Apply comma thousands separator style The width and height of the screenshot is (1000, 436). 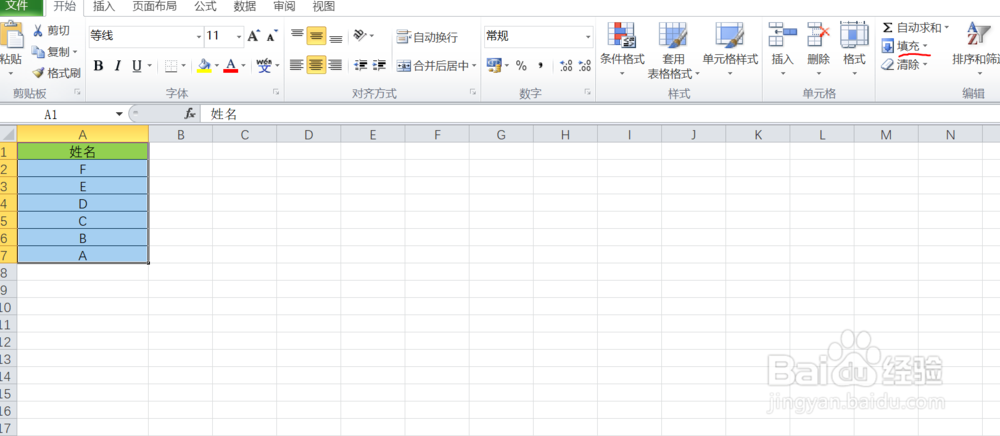click(x=541, y=66)
